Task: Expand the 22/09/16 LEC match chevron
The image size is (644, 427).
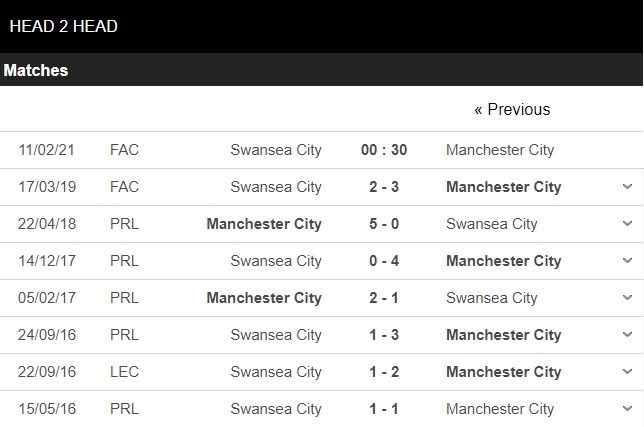Action: point(627,372)
